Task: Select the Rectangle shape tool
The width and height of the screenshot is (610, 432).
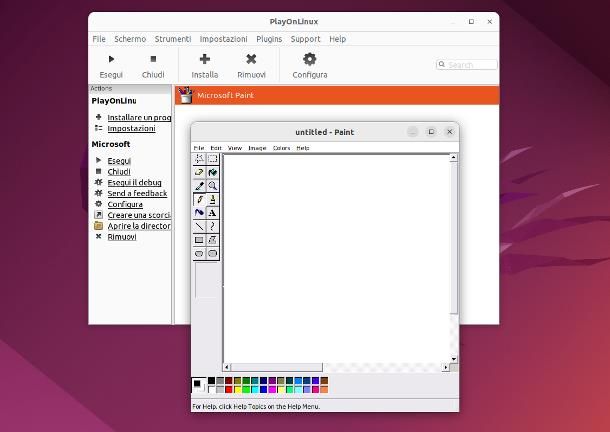Action: click(x=199, y=240)
